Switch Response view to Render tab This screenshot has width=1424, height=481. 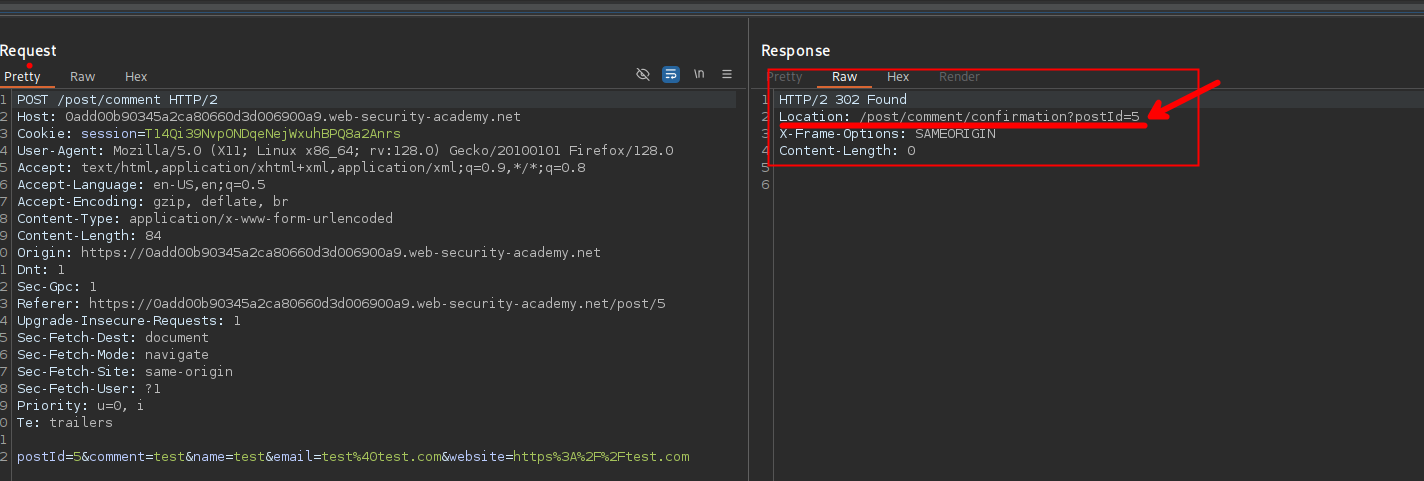point(959,77)
